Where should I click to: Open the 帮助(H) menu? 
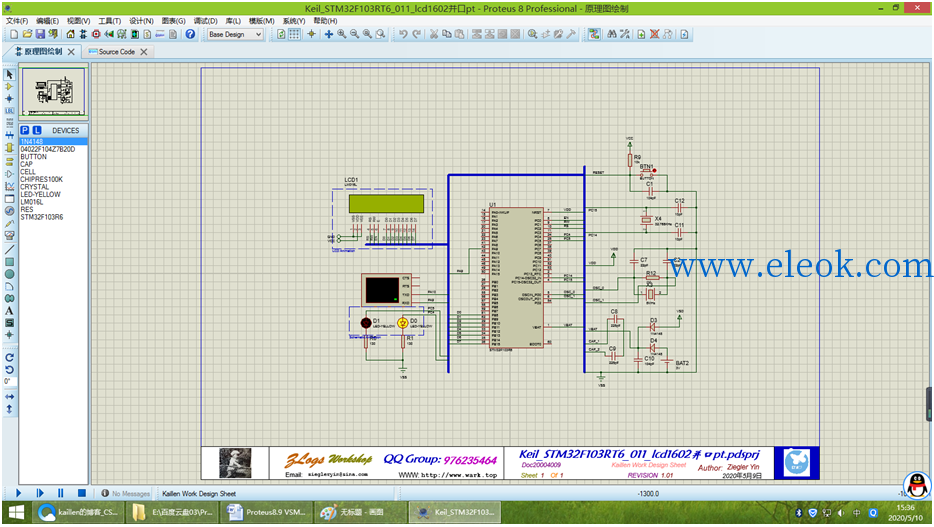click(326, 21)
